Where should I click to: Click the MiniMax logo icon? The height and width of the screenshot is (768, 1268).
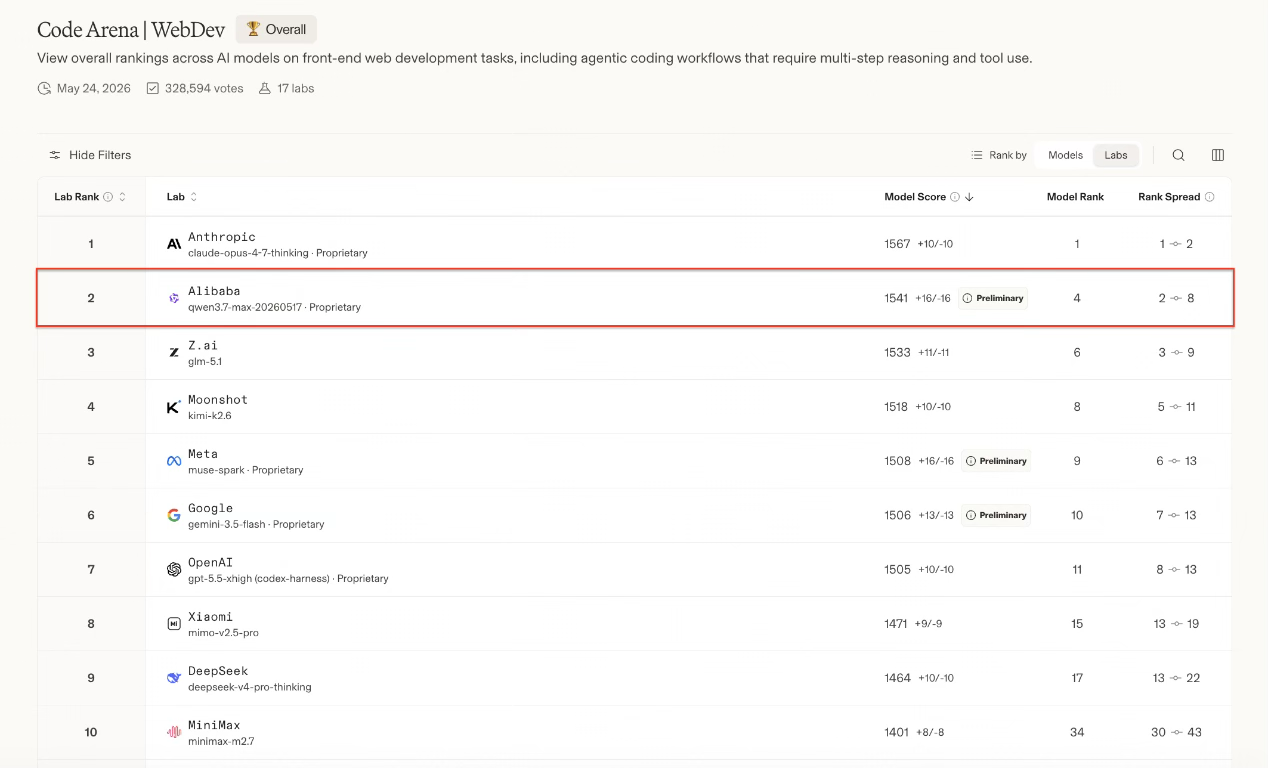pyautogui.click(x=174, y=732)
